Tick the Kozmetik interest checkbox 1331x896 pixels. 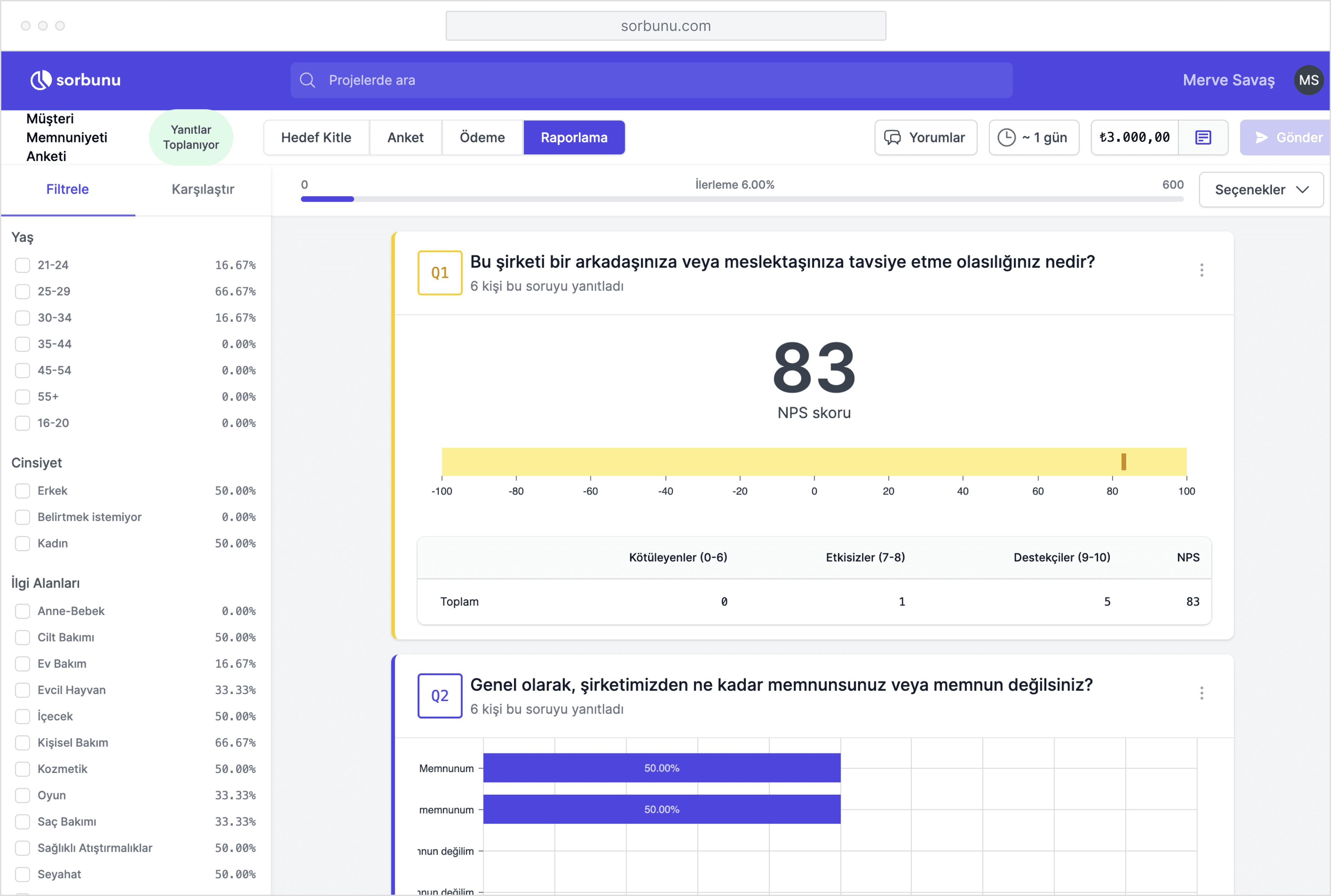point(22,769)
